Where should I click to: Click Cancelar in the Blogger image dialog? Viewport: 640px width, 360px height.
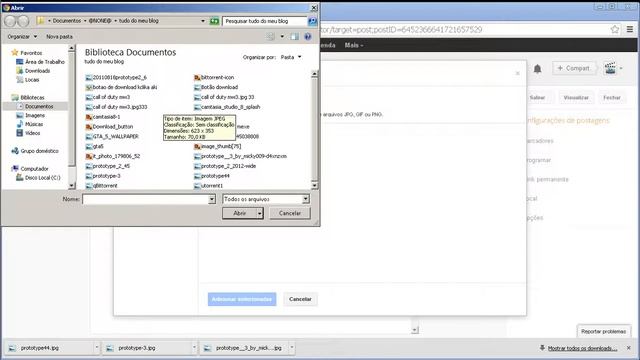tap(300, 299)
